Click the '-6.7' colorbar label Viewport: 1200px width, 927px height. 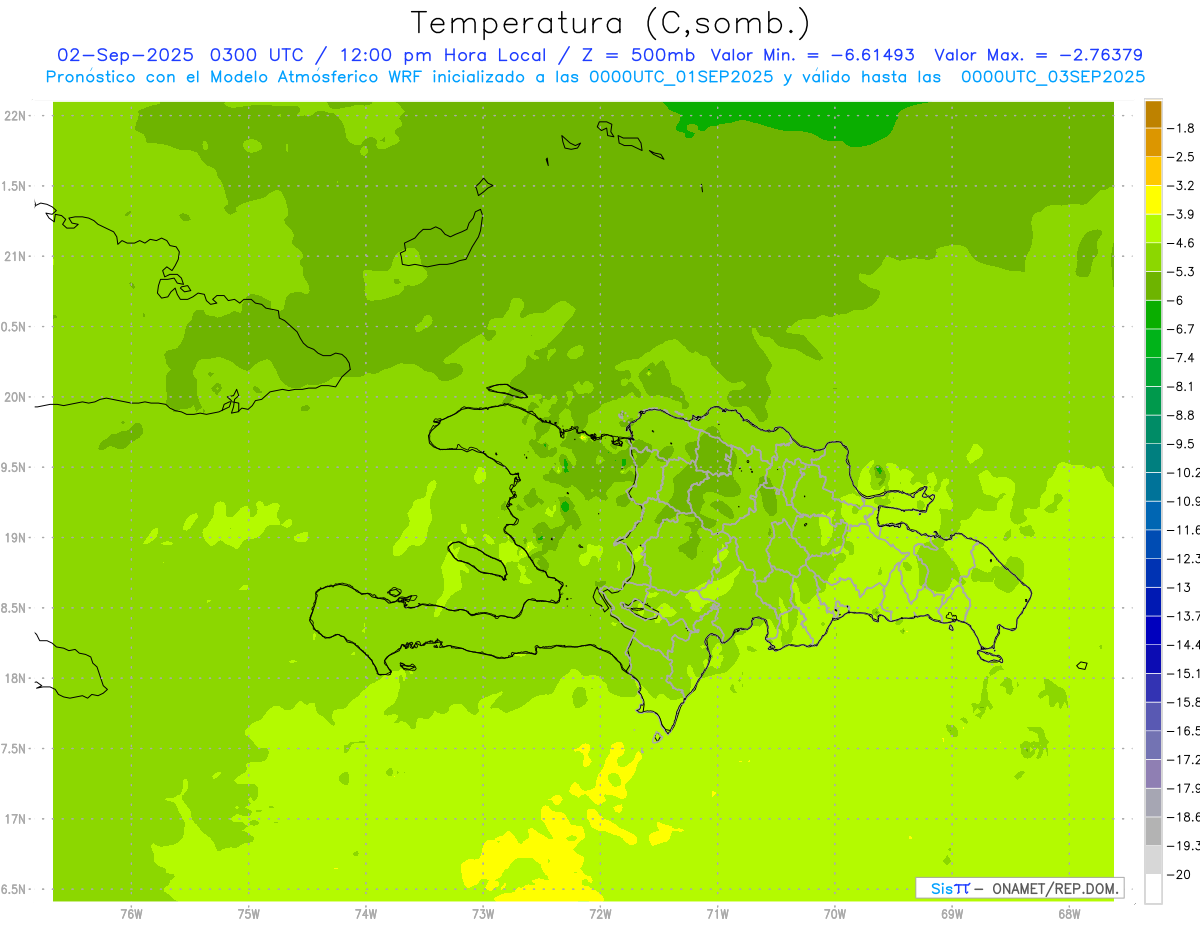[1180, 329]
